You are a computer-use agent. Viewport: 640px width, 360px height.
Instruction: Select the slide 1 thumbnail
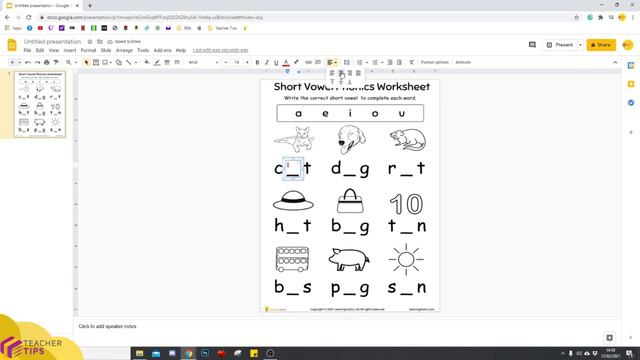point(40,104)
